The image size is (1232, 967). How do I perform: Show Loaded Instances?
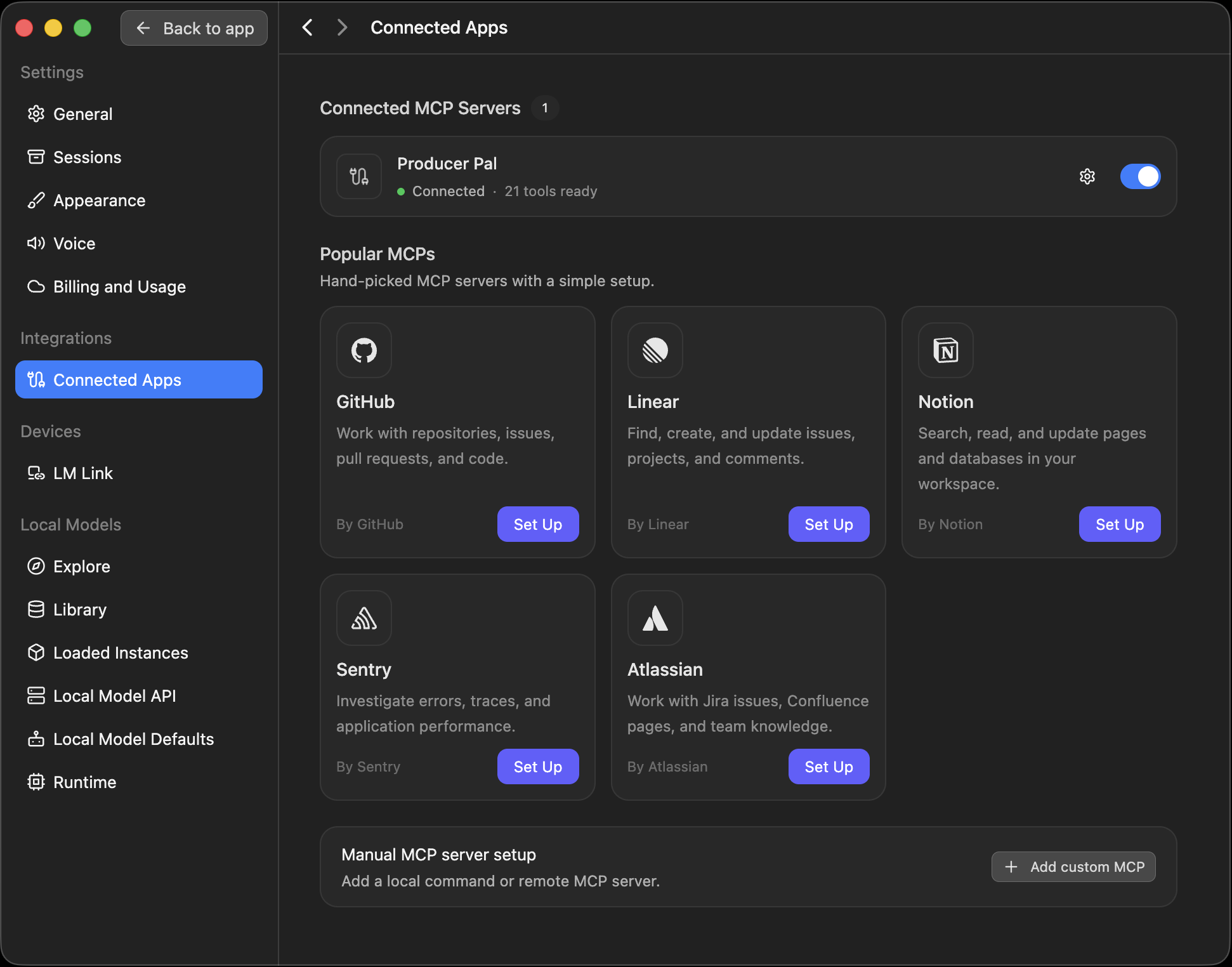point(139,653)
